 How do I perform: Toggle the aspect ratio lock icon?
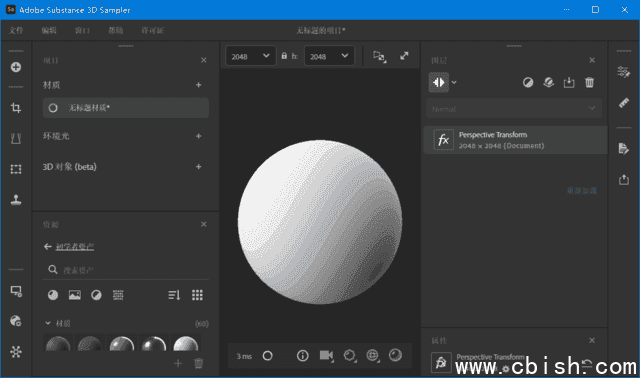[284, 56]
